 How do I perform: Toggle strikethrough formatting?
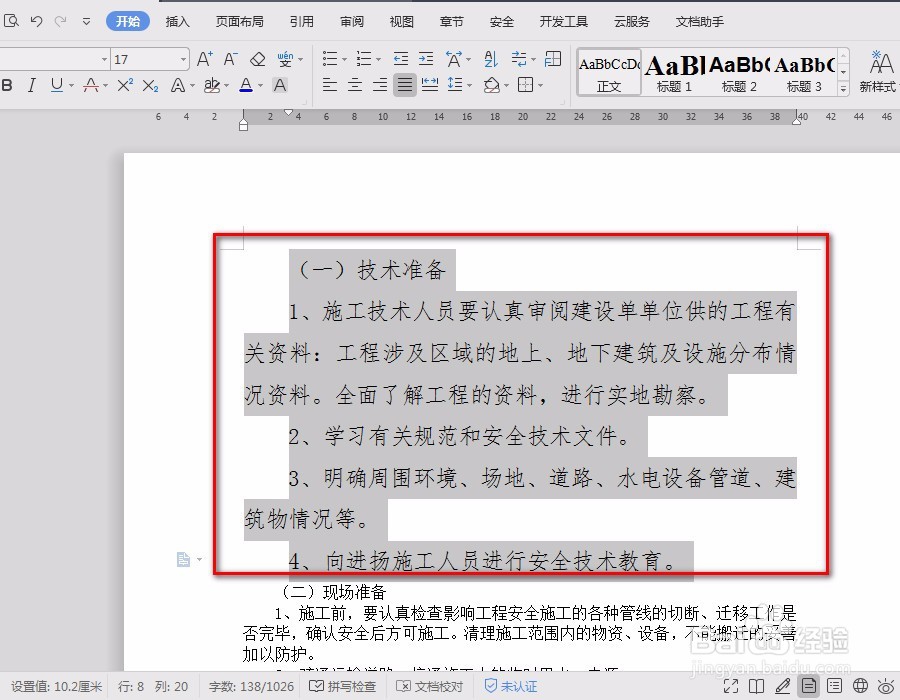[x=91, y=85]
